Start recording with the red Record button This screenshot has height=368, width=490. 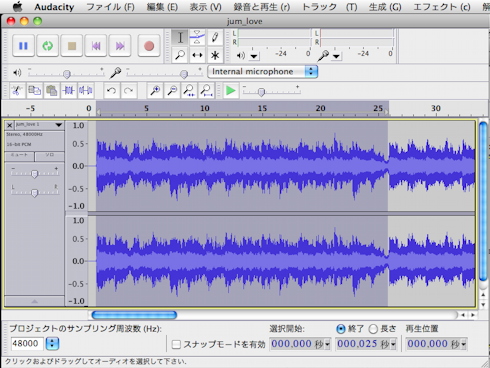[149, 46]
